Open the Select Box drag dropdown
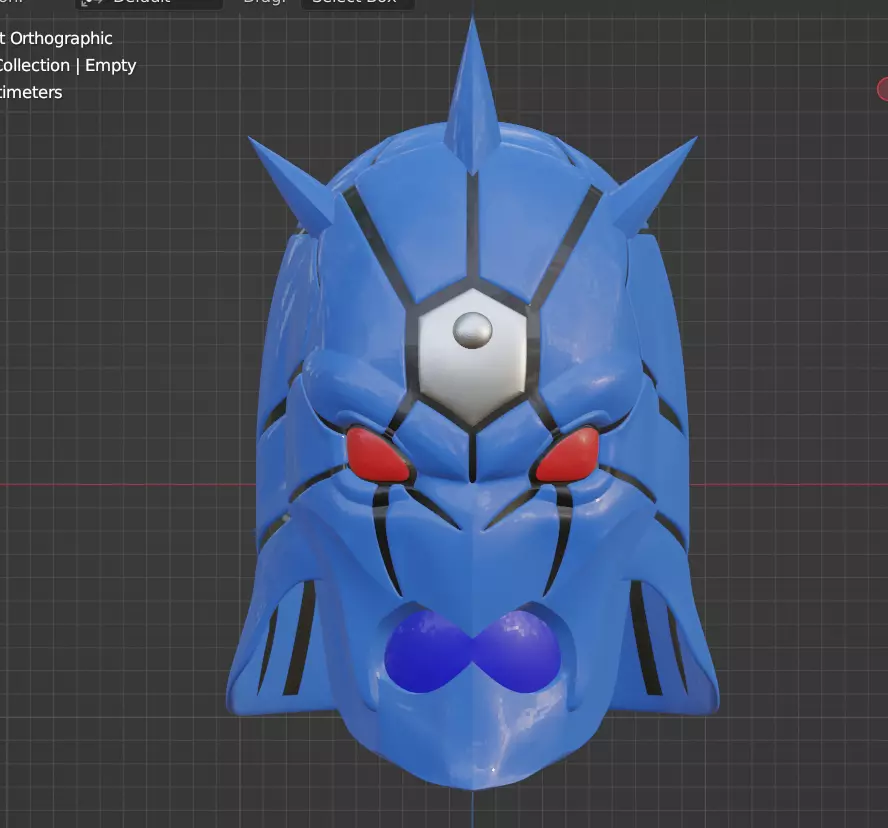888x828 pixels. click(x=357, y=3)
